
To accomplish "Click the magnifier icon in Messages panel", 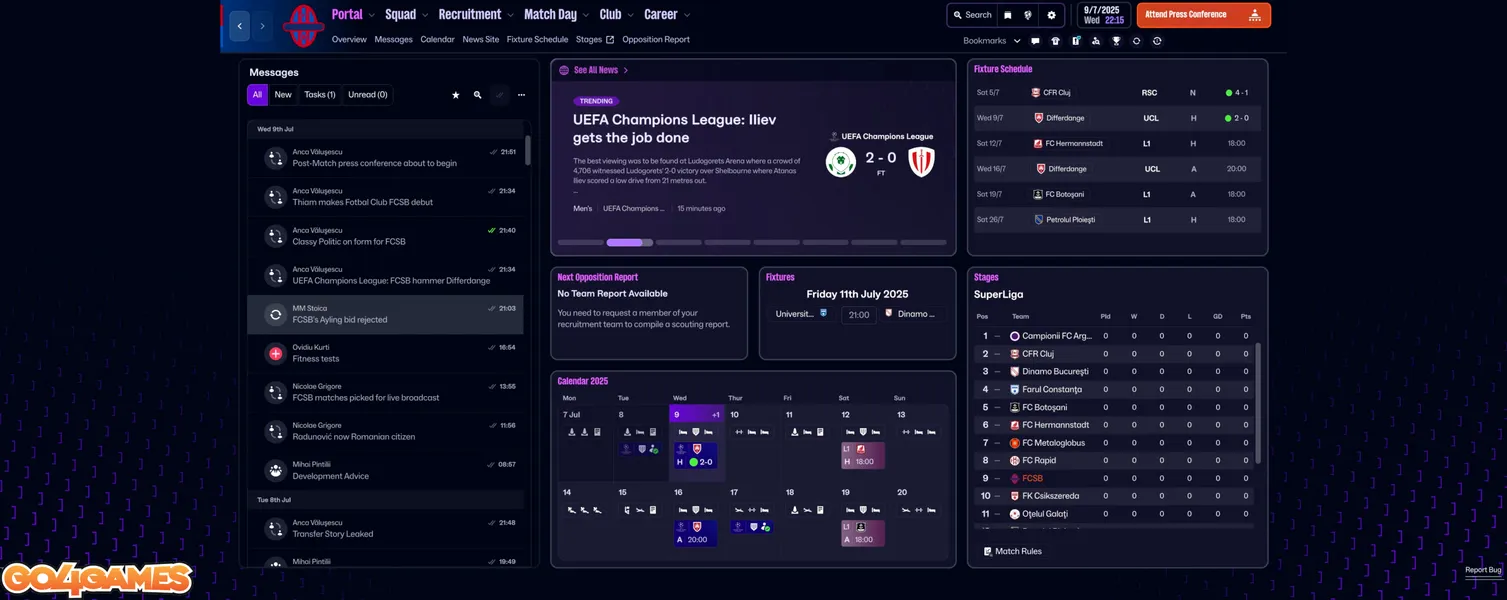I will [478, 95].
